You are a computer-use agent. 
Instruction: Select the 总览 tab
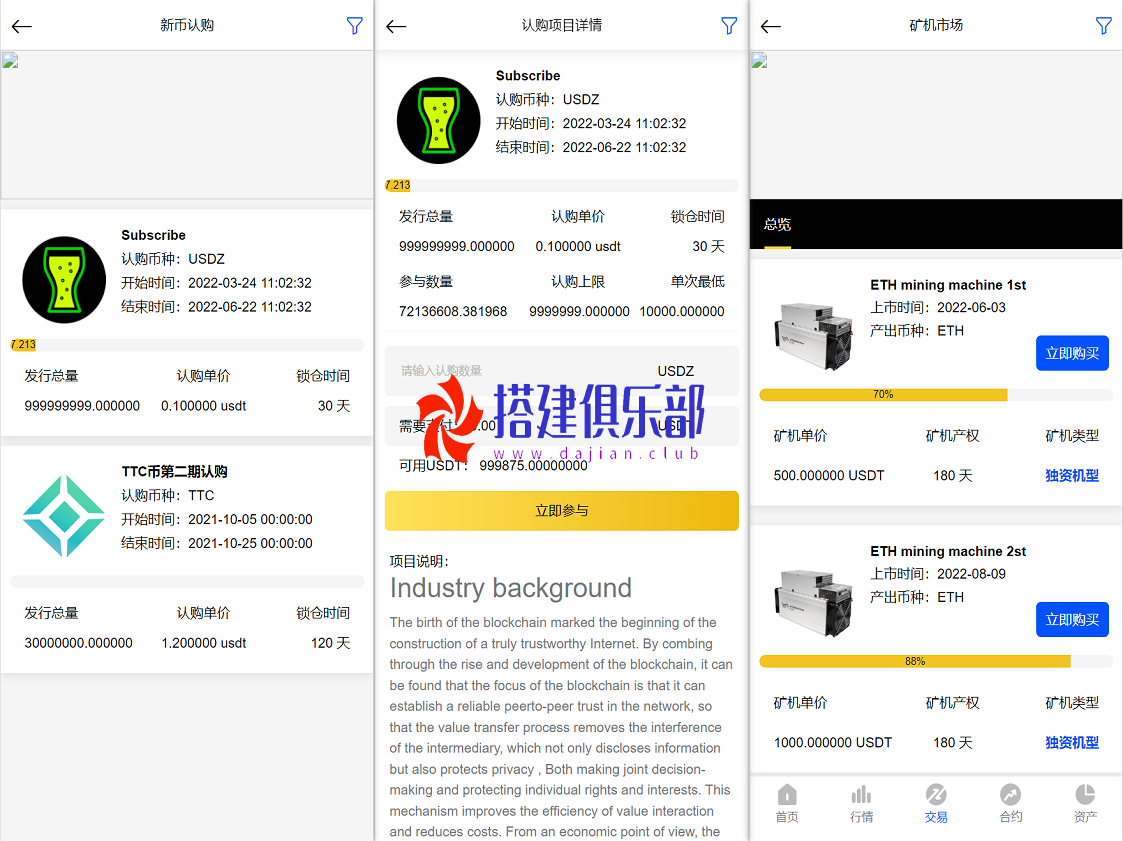tap(777, 224)
